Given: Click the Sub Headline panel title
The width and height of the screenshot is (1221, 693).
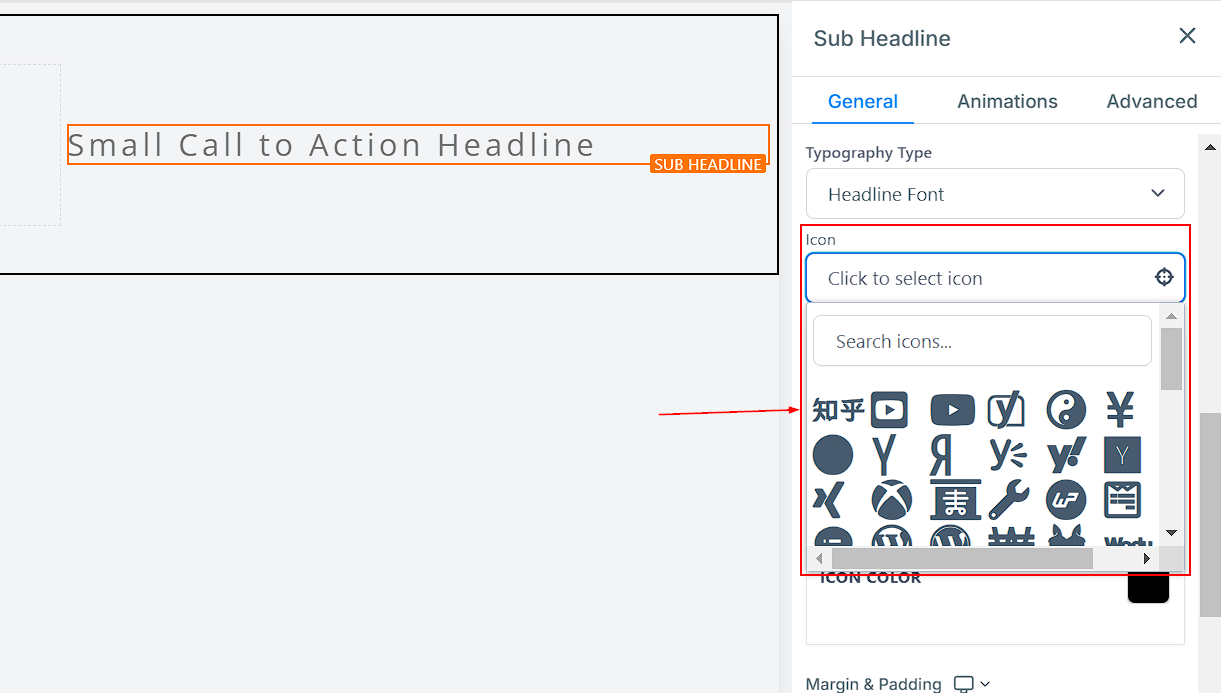Looking at the screenshot, I should click(x=882, y=38).
